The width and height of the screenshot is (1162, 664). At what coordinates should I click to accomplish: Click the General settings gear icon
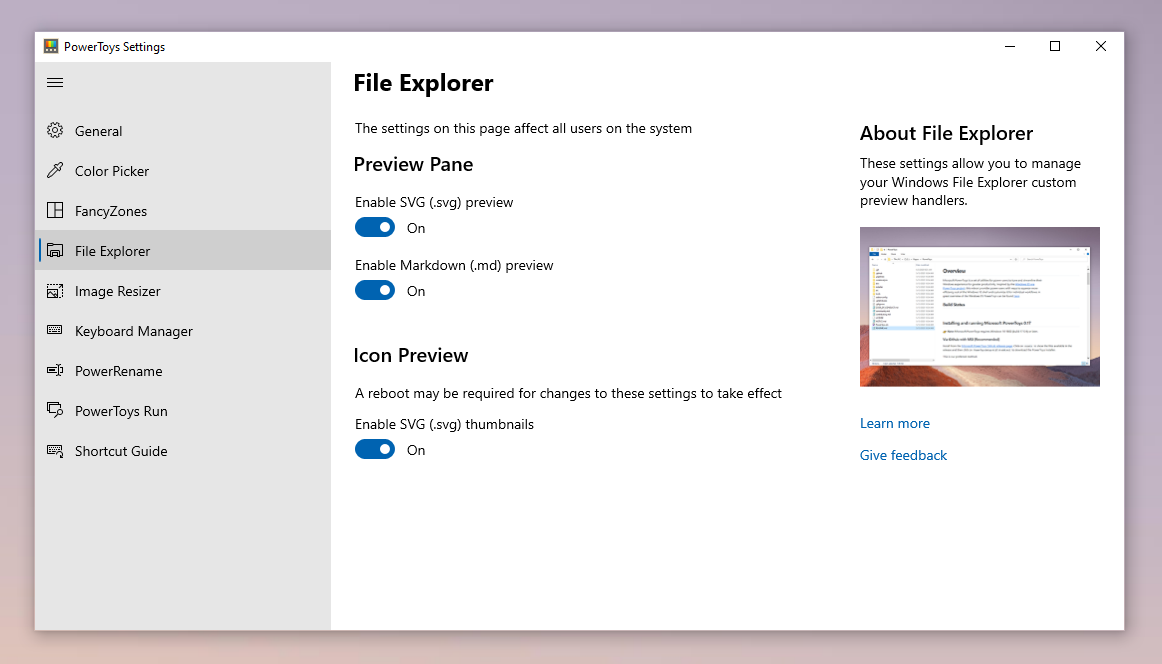55,130
